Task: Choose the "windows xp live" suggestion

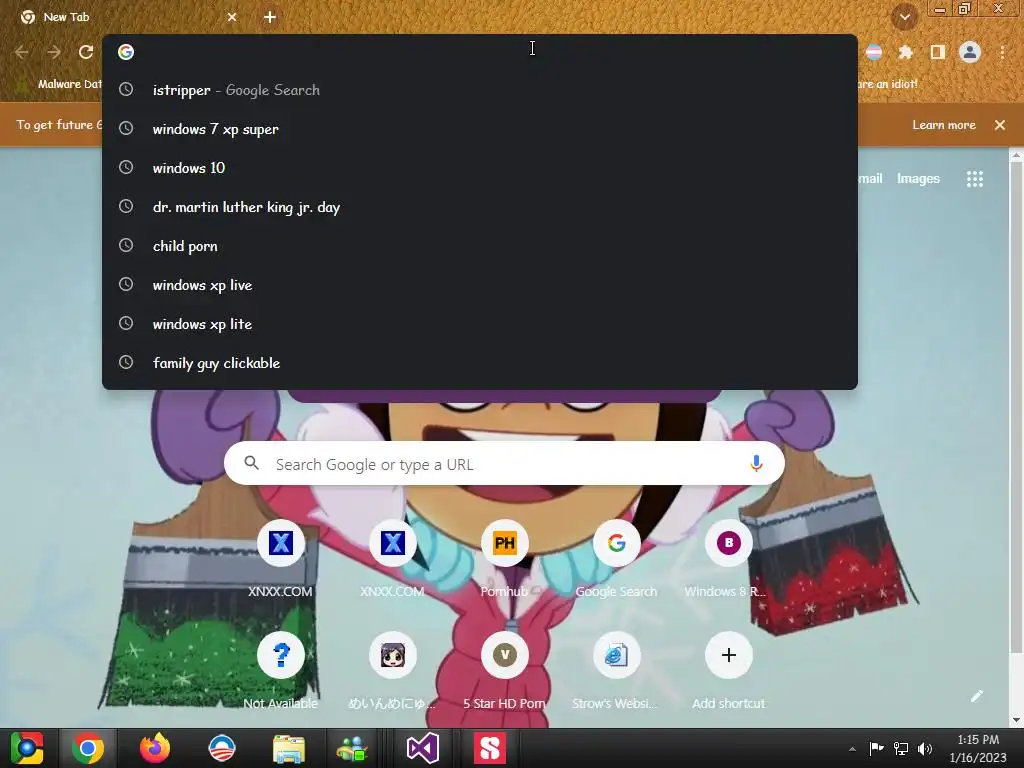Action: [x=480, y=285]
